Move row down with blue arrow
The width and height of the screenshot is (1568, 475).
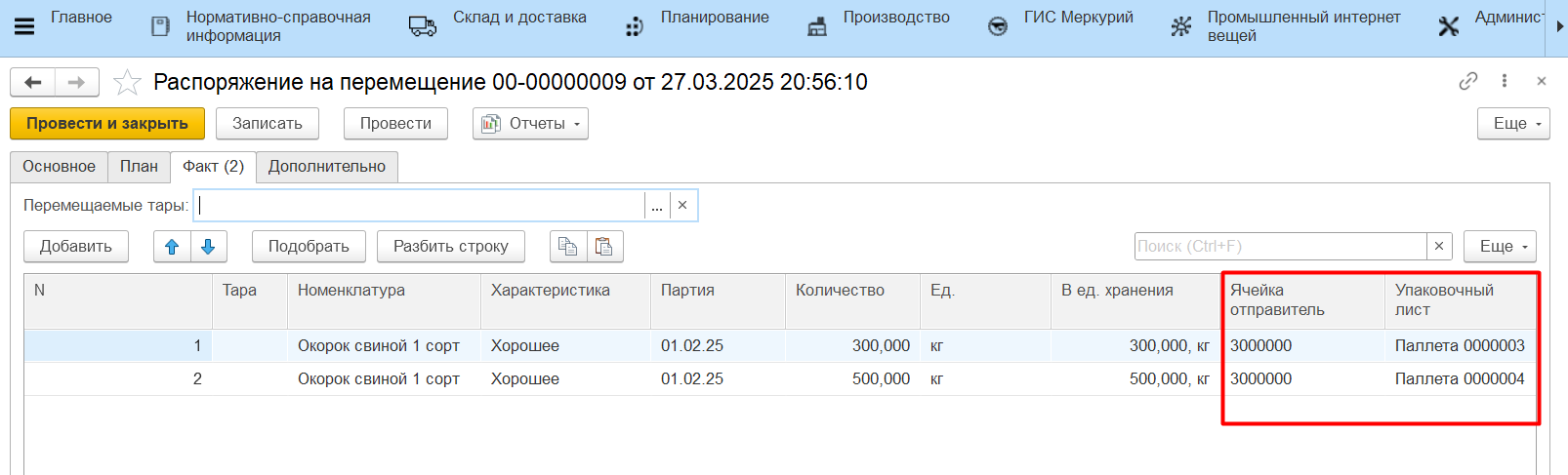click(208, 247)
